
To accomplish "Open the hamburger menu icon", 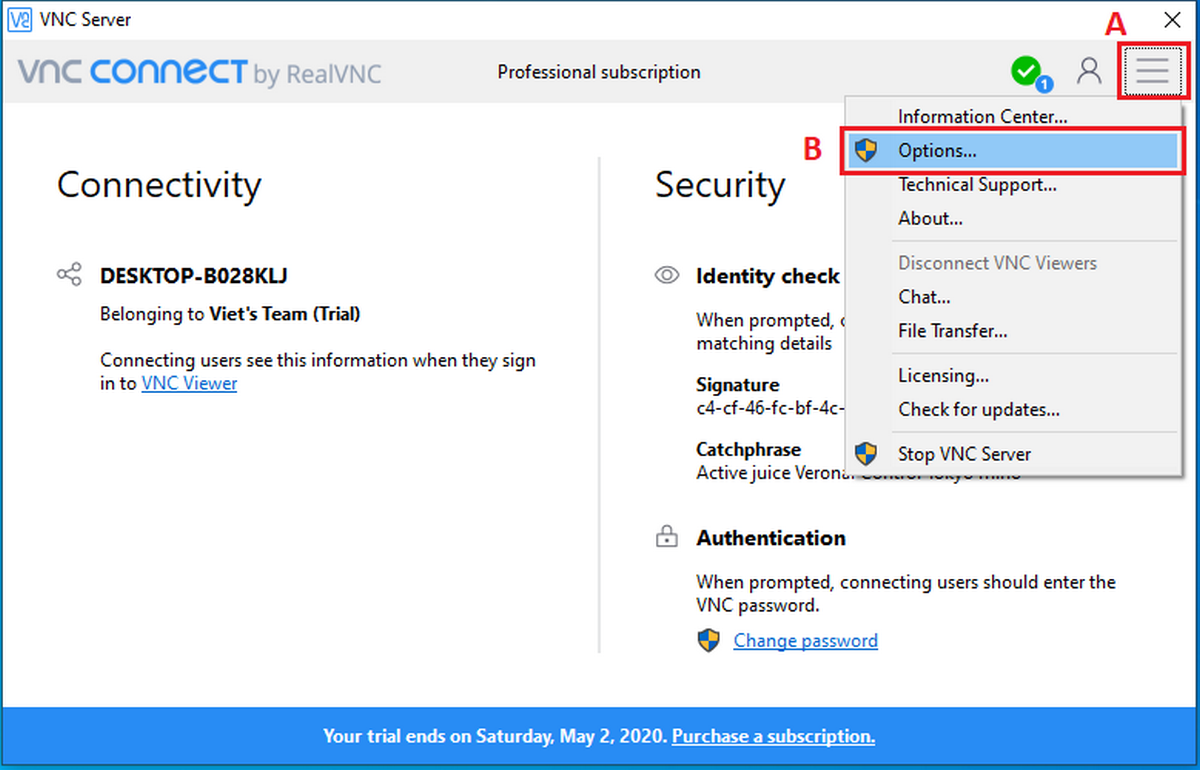I will click(x=1152, y=70).
